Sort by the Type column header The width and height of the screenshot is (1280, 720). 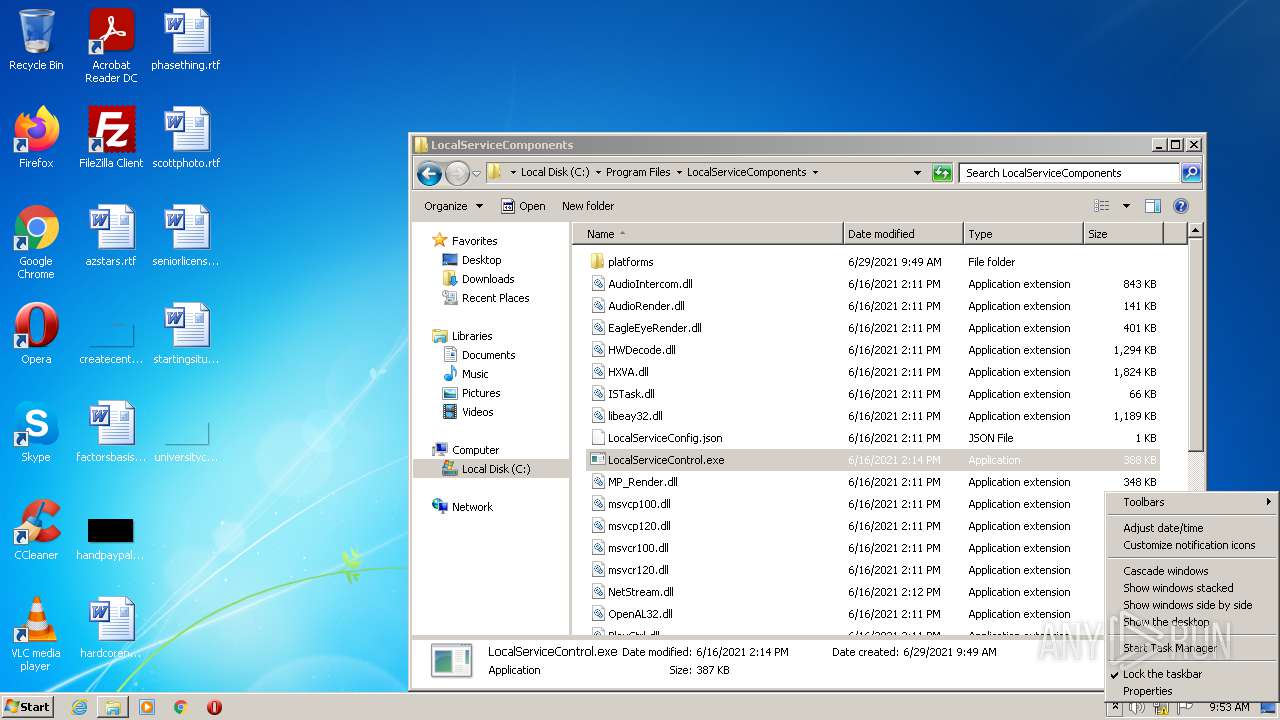click(x=1023, y=234)
